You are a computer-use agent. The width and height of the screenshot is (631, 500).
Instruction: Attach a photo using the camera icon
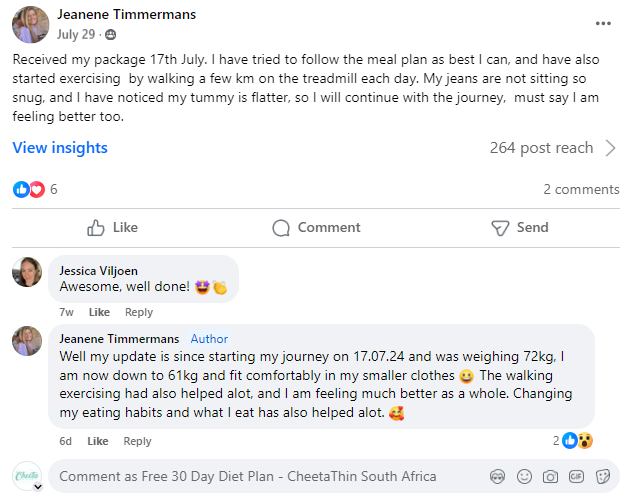click(x=550, y=476)
